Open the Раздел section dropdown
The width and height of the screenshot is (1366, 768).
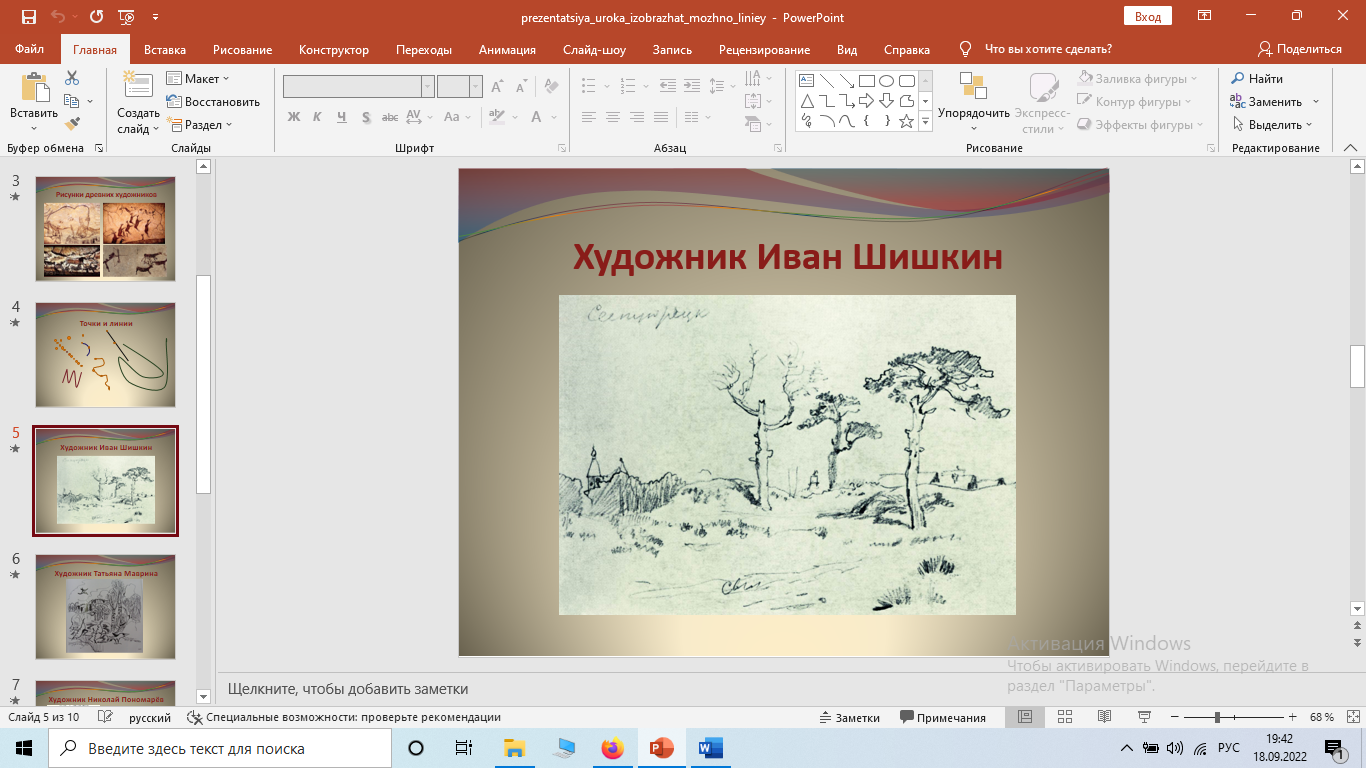click(x=200, y=124)
